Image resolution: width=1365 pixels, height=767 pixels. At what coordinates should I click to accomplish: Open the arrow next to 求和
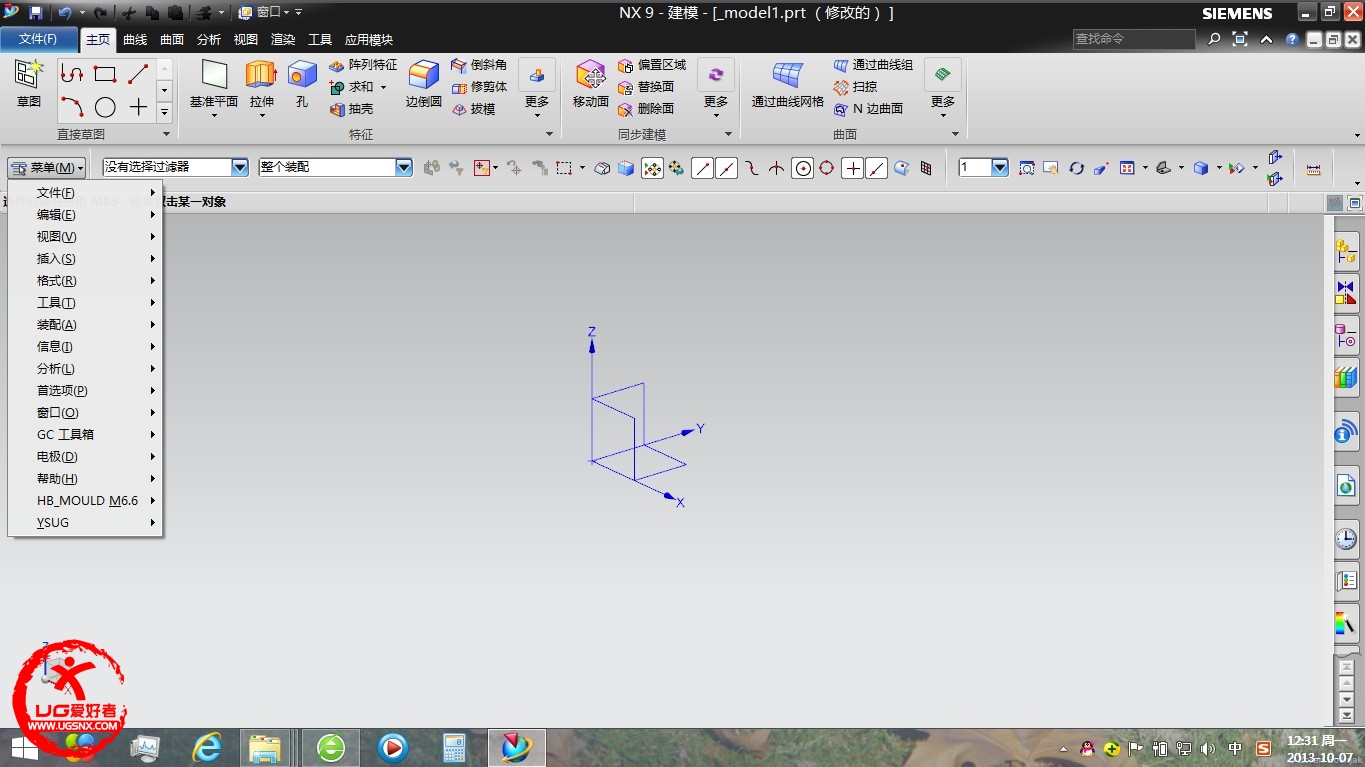[383, 87]
